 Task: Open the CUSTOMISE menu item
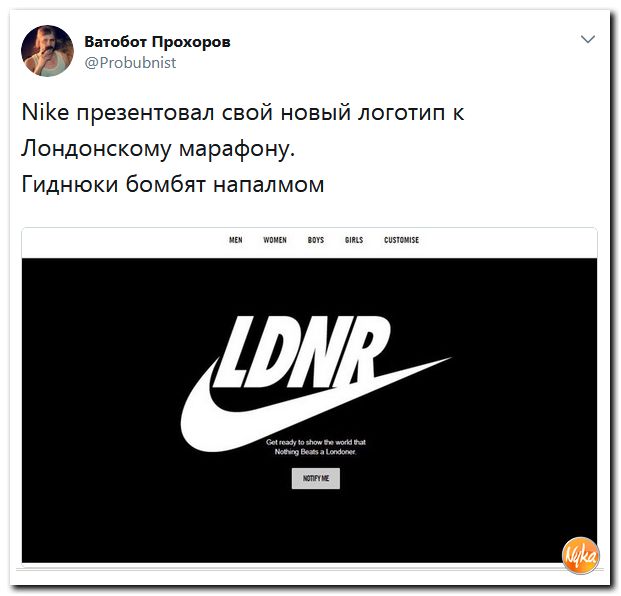pos(401,240)
